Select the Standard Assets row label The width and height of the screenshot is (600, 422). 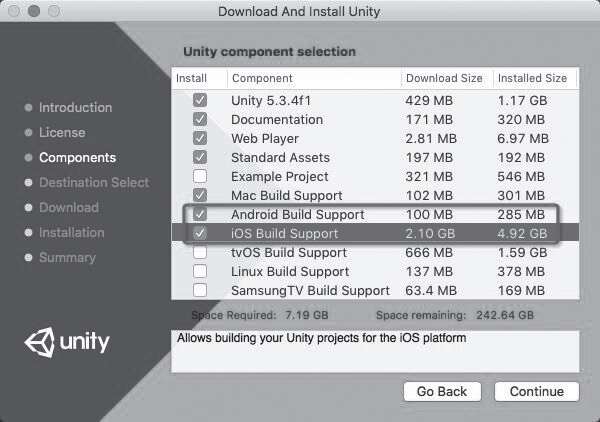tap(280, 157)
